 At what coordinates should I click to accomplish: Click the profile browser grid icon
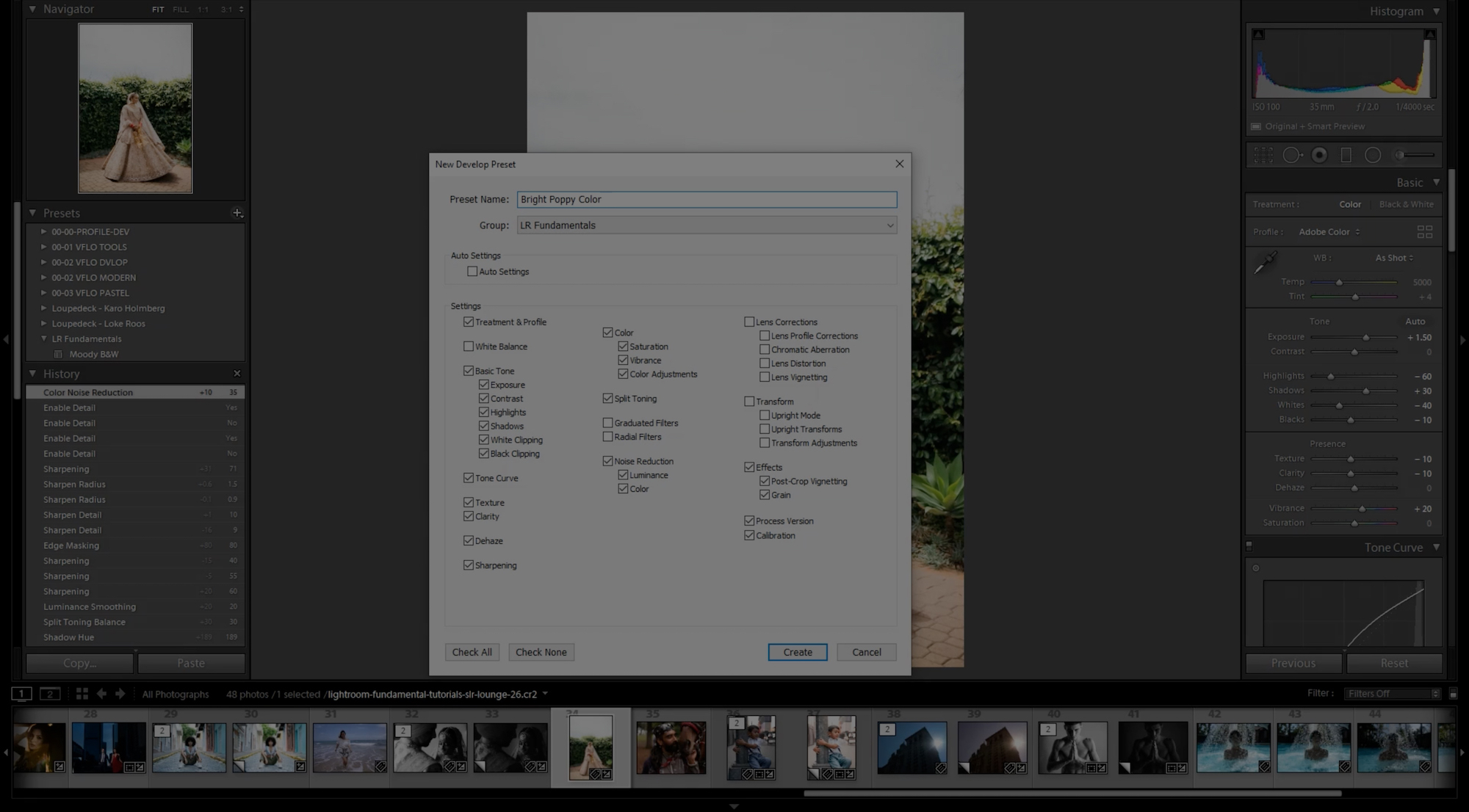click(1425, 232)
